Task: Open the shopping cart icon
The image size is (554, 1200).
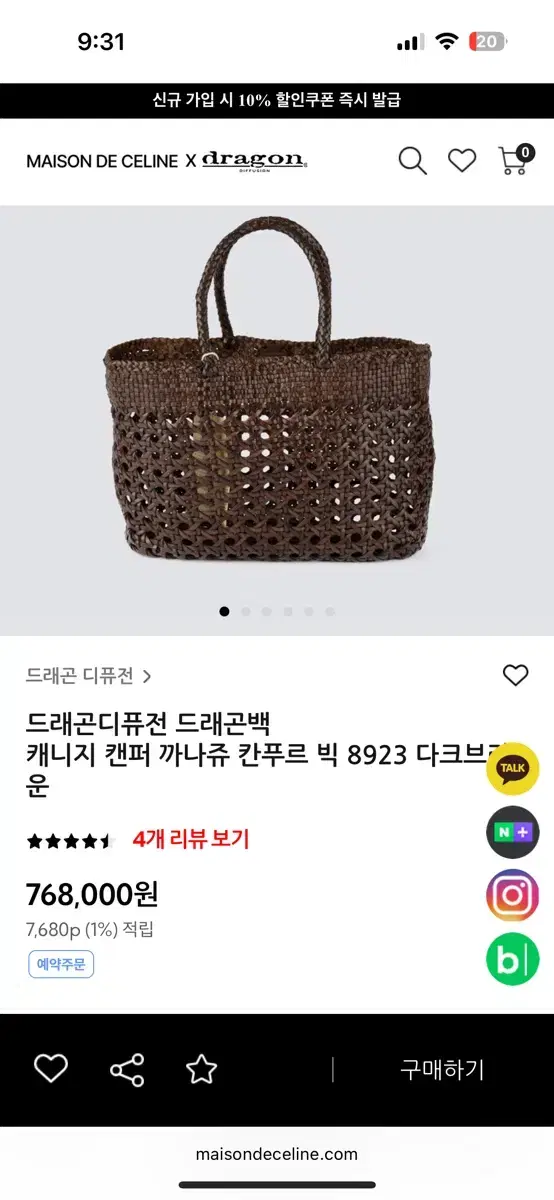Action: pyautogui.click(x=515, y=159)
